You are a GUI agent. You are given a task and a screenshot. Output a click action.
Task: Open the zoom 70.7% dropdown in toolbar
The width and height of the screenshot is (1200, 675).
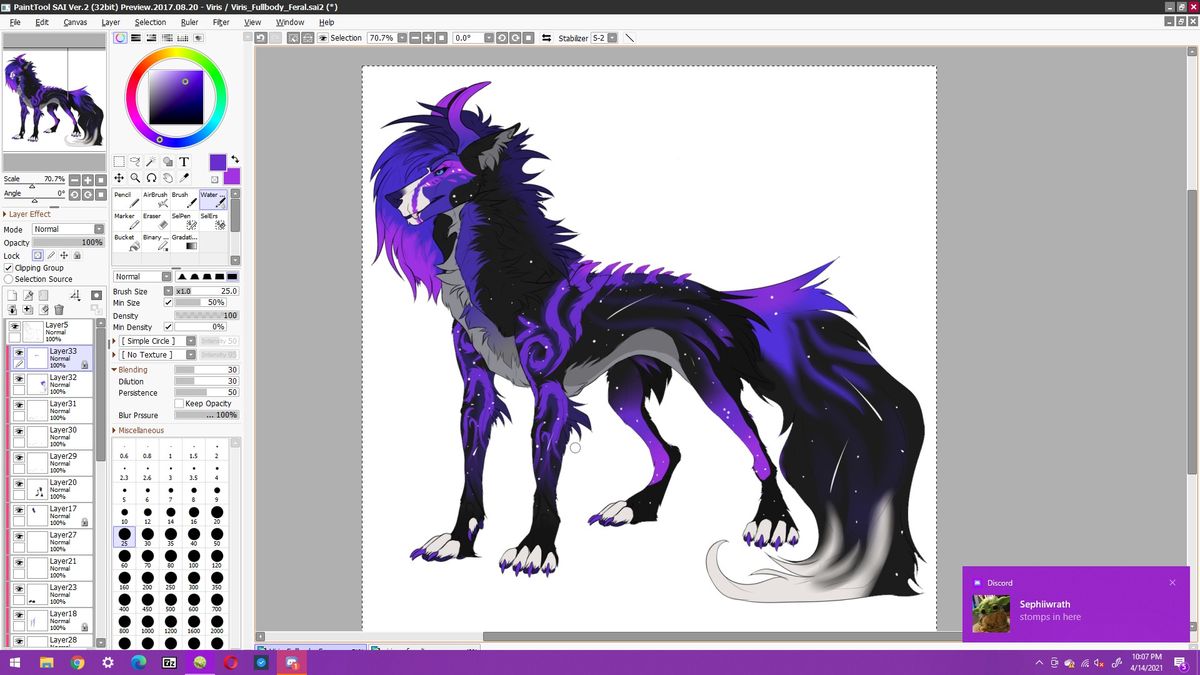(x=401, y=38)
